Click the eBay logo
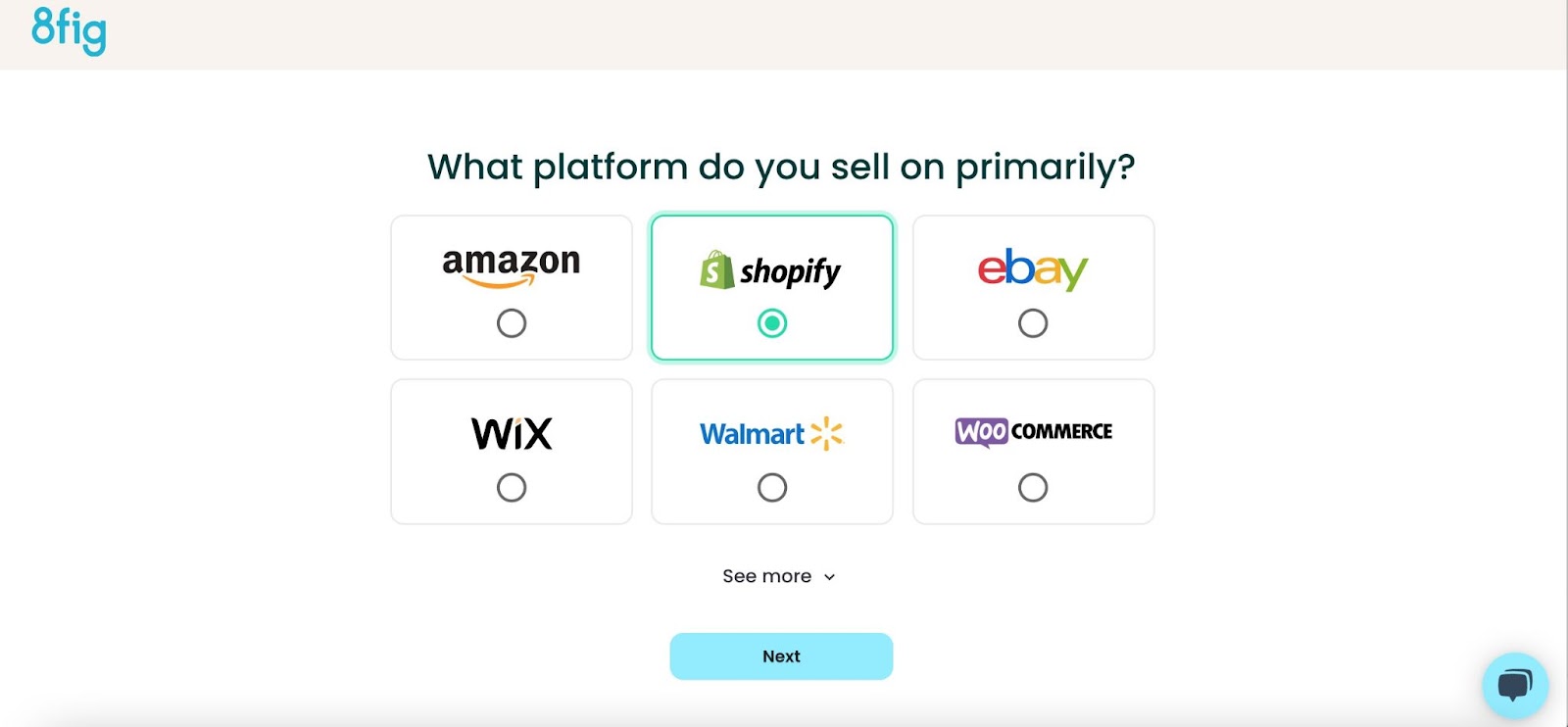The width and height of the screenshot is (1568, 727). click(x=1033, y=268)
